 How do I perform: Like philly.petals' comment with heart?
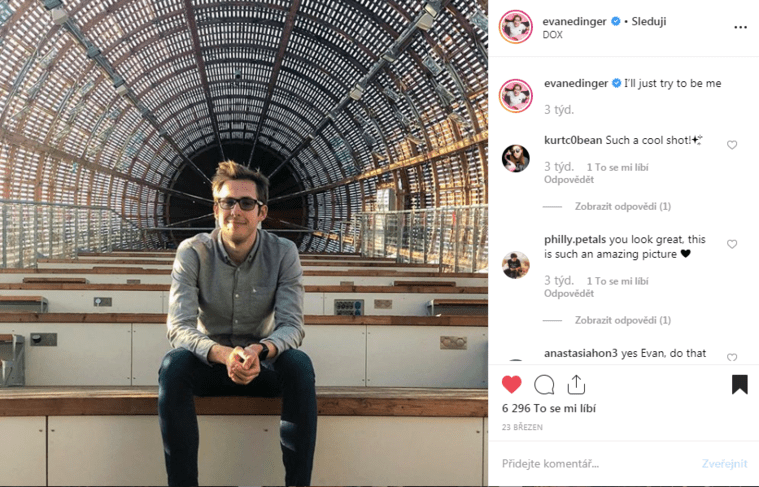point(732,244)
